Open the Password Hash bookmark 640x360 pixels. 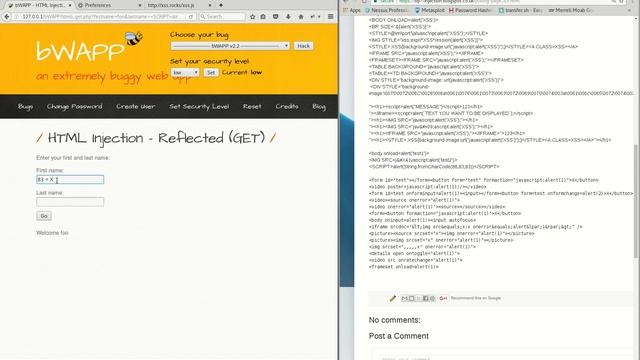click(470, 10)
